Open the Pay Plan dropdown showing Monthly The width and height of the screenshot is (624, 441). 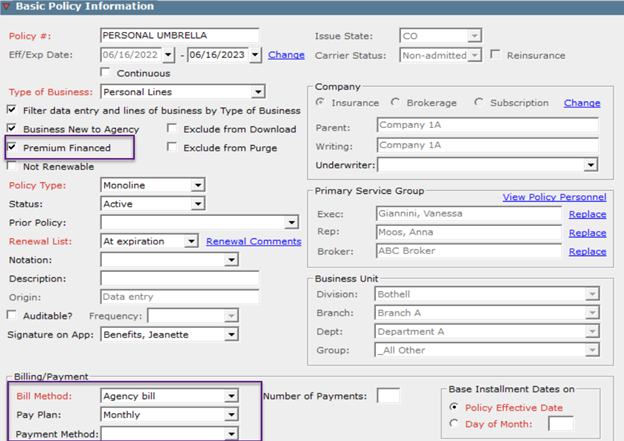click(231, 415)
